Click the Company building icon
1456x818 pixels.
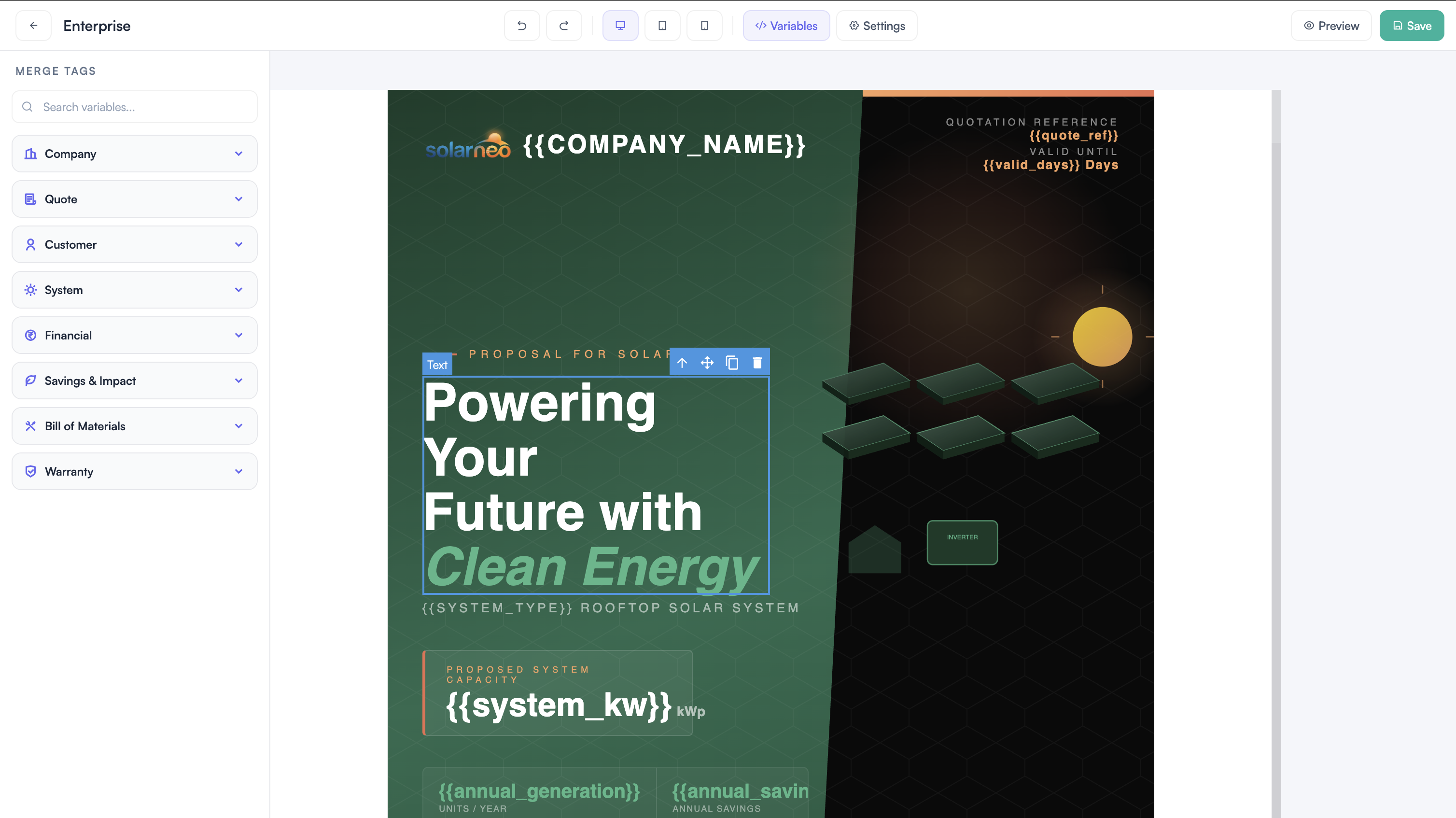[30, 154]
